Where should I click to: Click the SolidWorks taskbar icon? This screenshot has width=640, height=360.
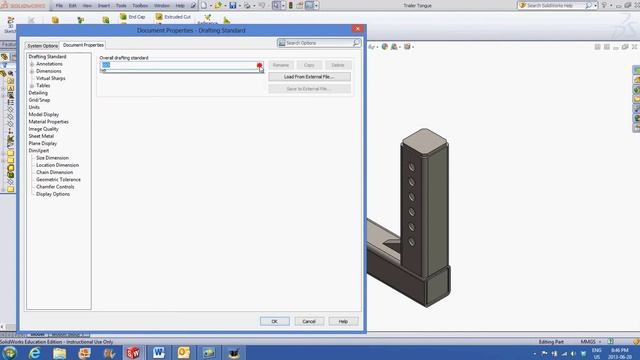coord(133,353)
